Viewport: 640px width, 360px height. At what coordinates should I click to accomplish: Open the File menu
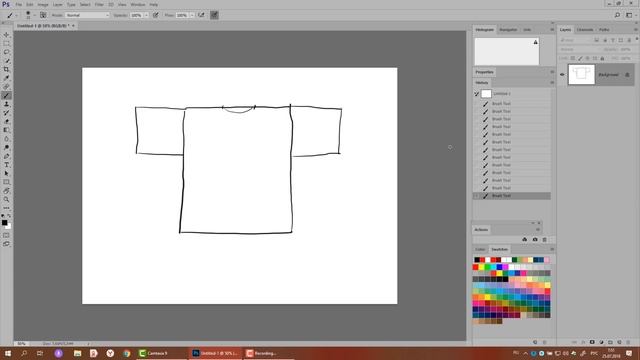[18, 4]
